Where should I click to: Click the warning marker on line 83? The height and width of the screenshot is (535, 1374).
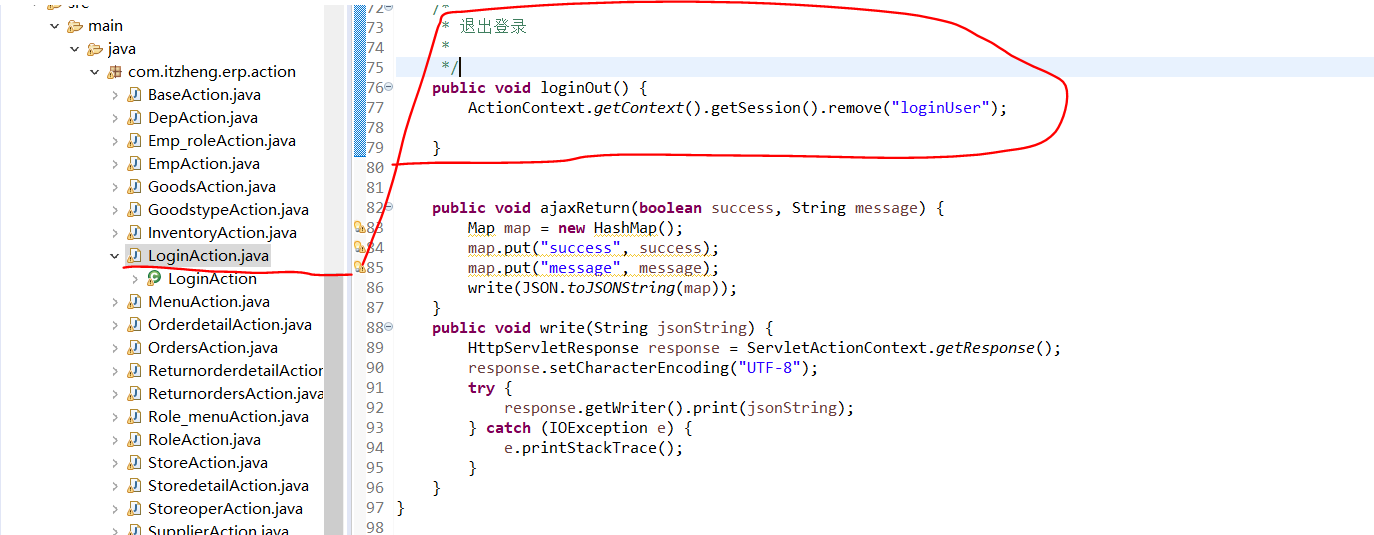[x=360, y=227]
